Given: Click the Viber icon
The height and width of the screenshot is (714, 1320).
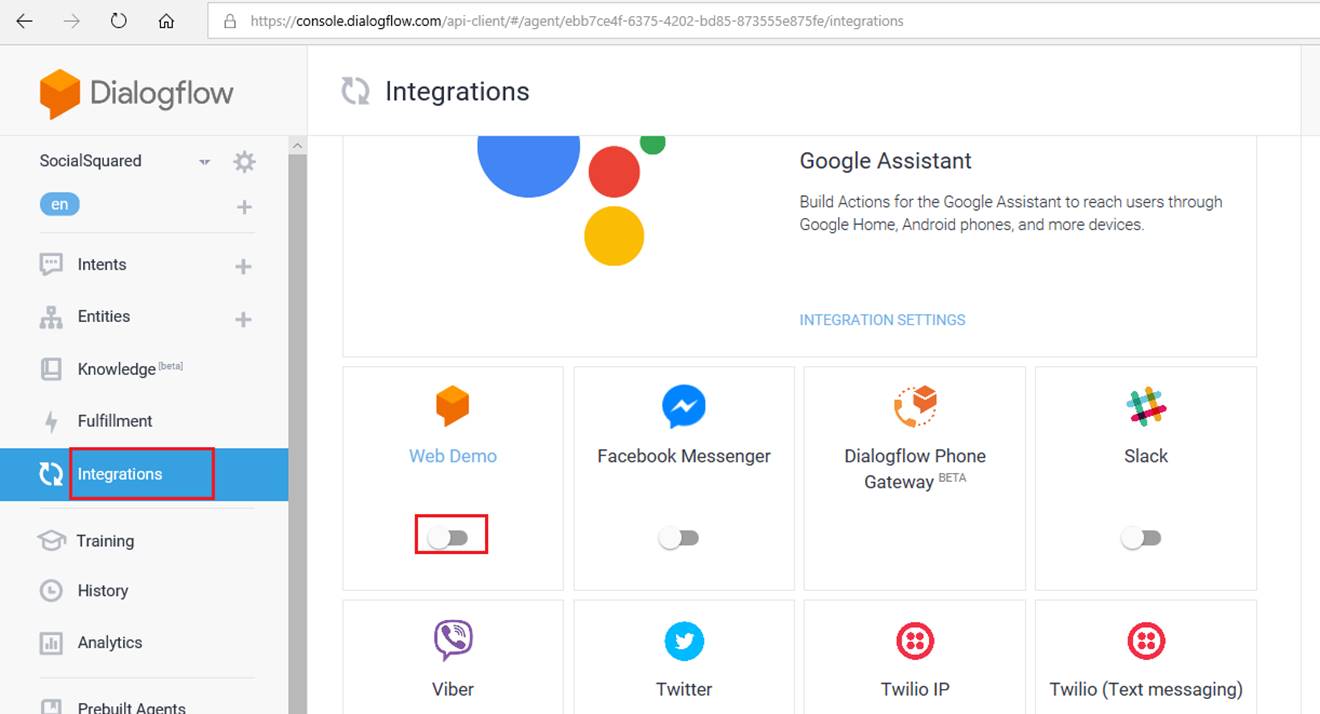Looking at the screenshot, I should tap(453, 641).
